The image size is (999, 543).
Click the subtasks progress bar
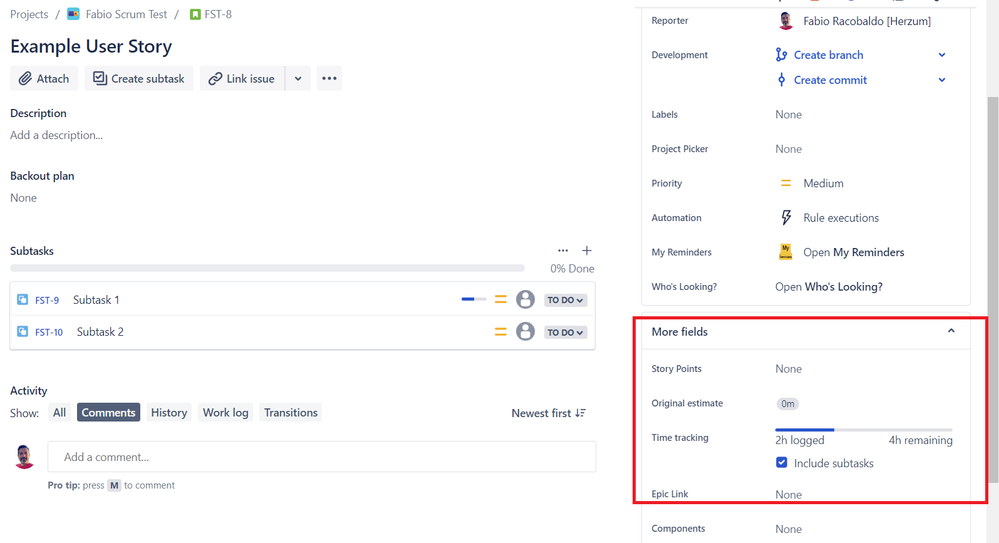(267, 268)
